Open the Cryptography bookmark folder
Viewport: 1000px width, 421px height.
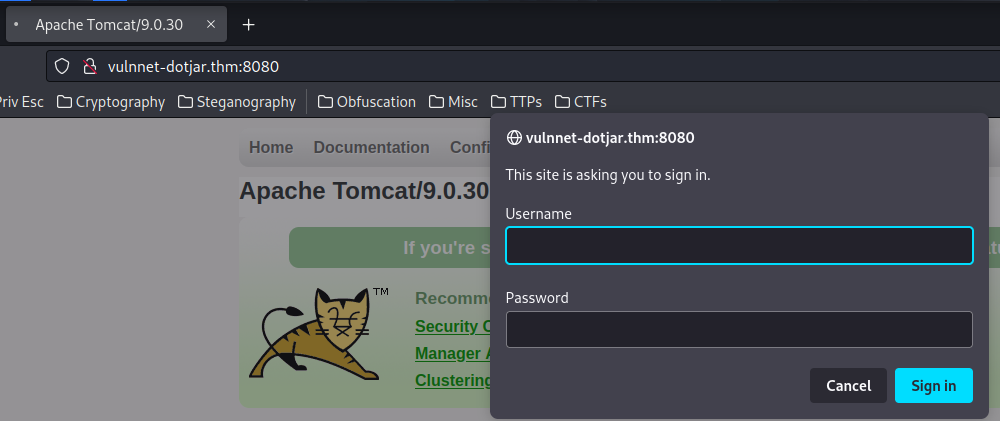pos(111,102)
